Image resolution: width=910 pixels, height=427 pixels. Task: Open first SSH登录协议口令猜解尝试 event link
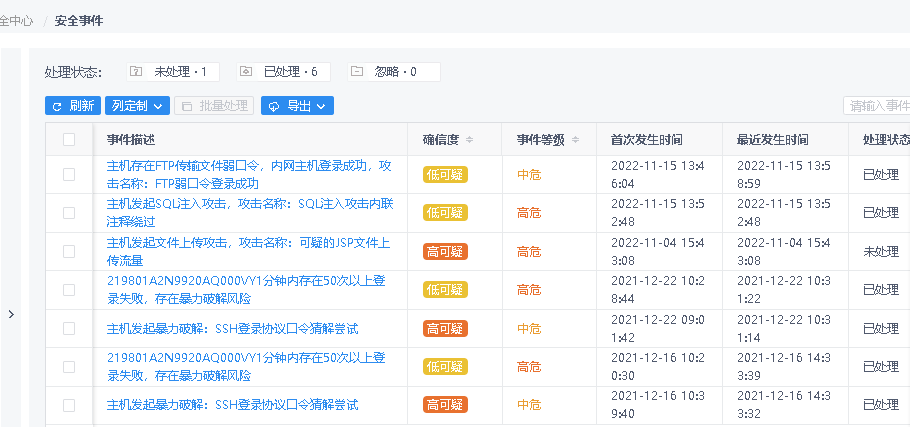232,328
